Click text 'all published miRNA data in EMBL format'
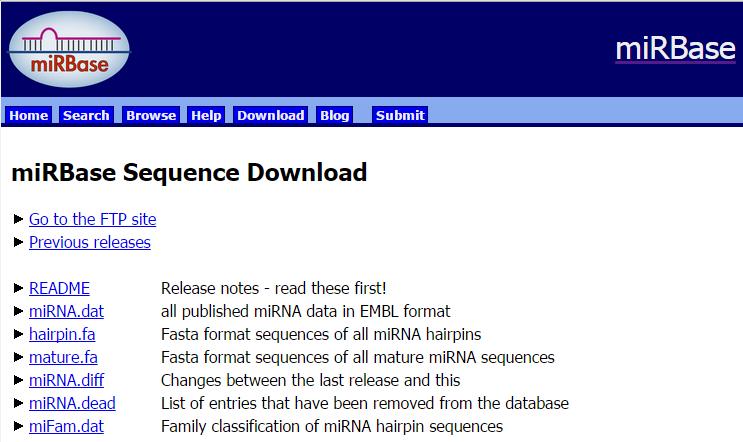Viewport: 743px width, 442px height. pyautogui.click(x=306, y=311)
